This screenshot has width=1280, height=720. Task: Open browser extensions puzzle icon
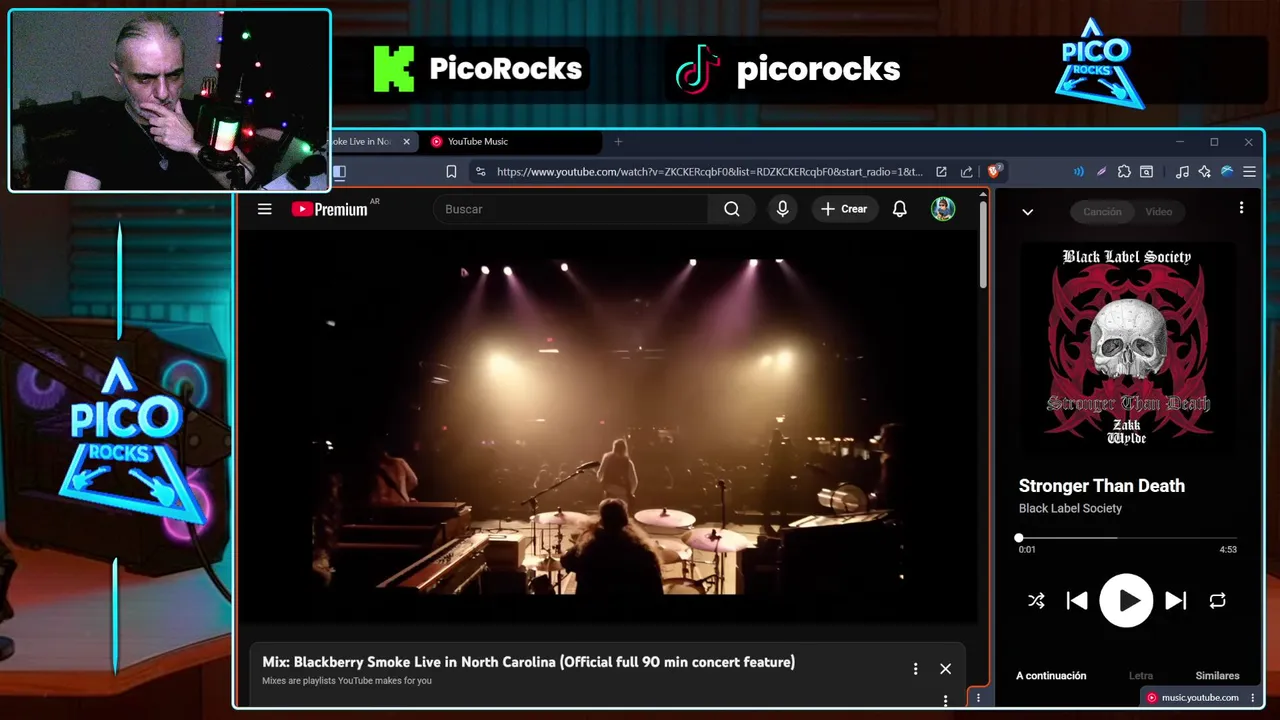pyautogui.click(x=1124, y=172)
